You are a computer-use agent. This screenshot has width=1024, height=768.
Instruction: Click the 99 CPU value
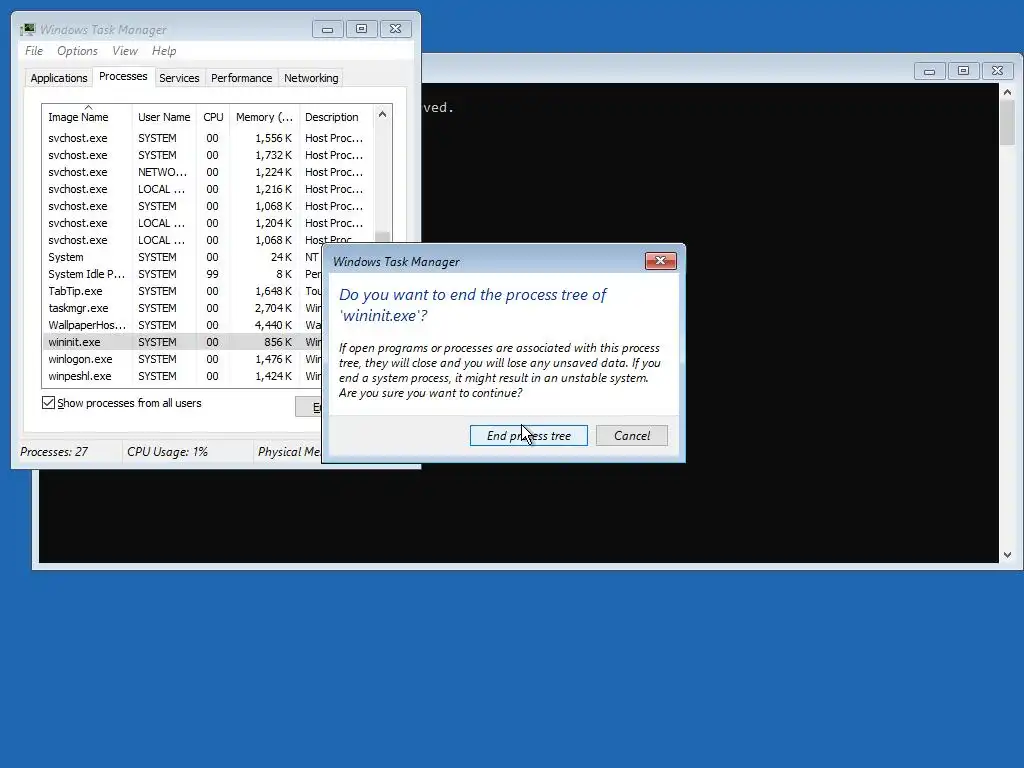(212, 274)
